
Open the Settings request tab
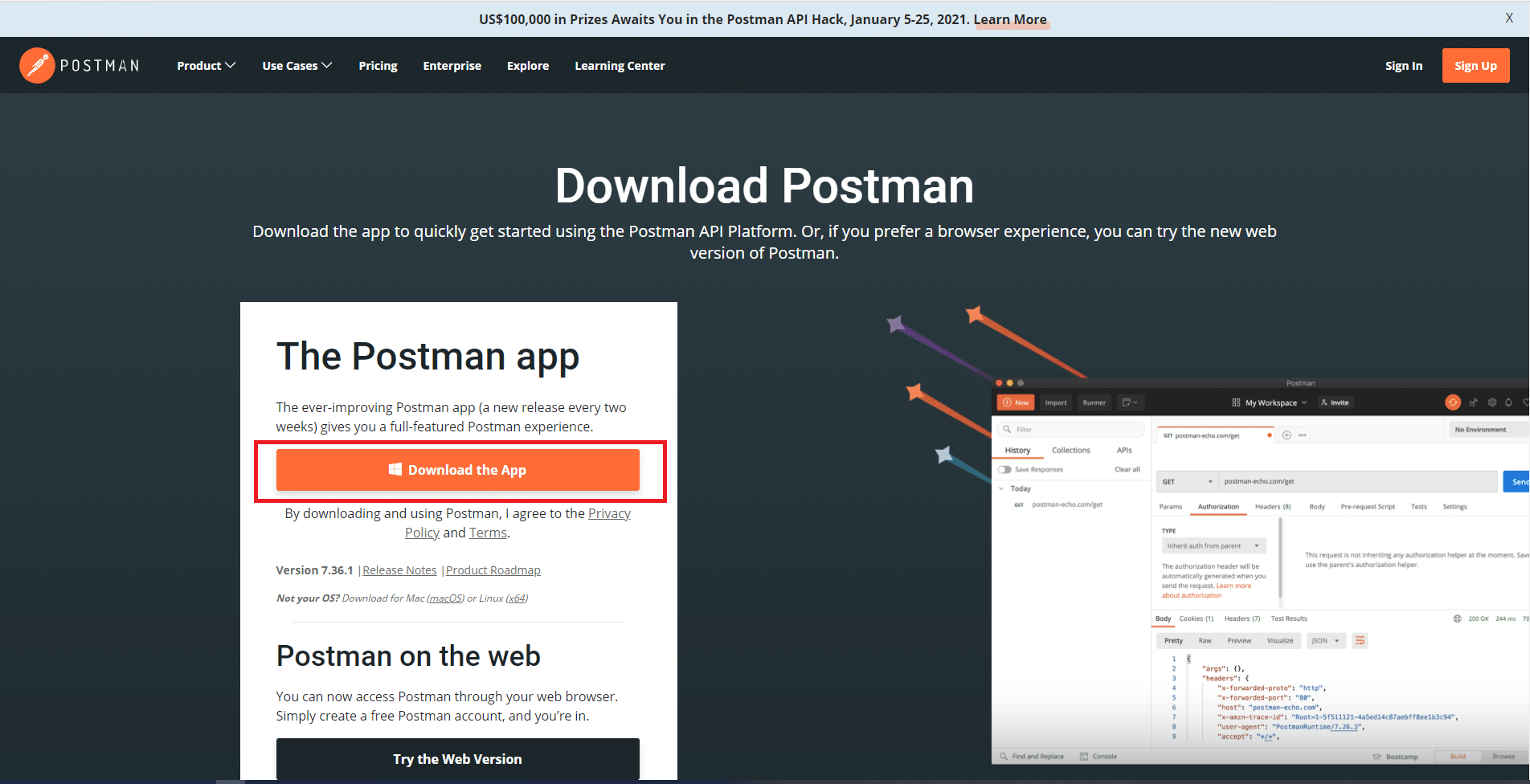[x=1454, y=507]
